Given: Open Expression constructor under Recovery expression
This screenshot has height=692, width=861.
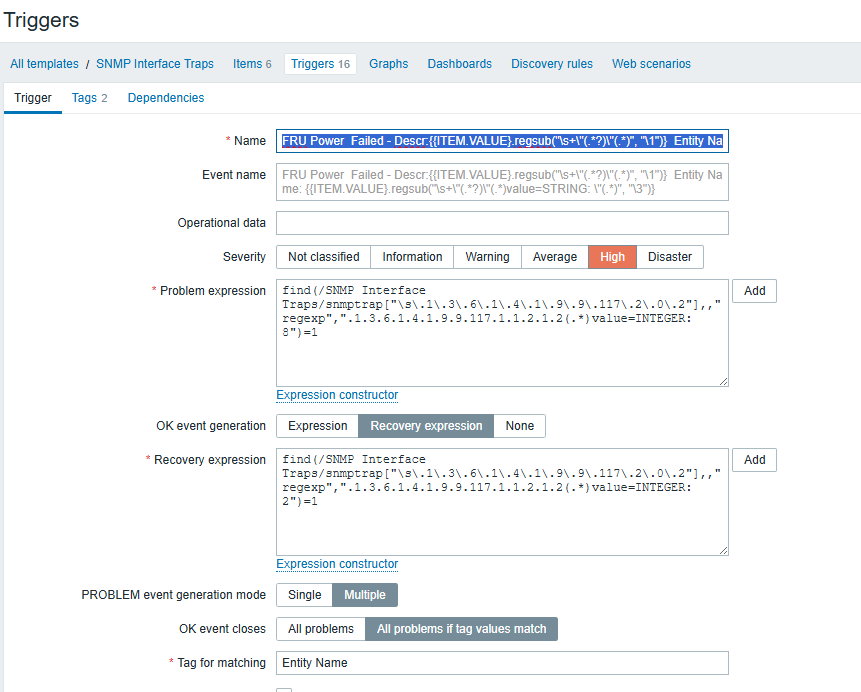Looking at the screenshot, I should coord(337,564).
